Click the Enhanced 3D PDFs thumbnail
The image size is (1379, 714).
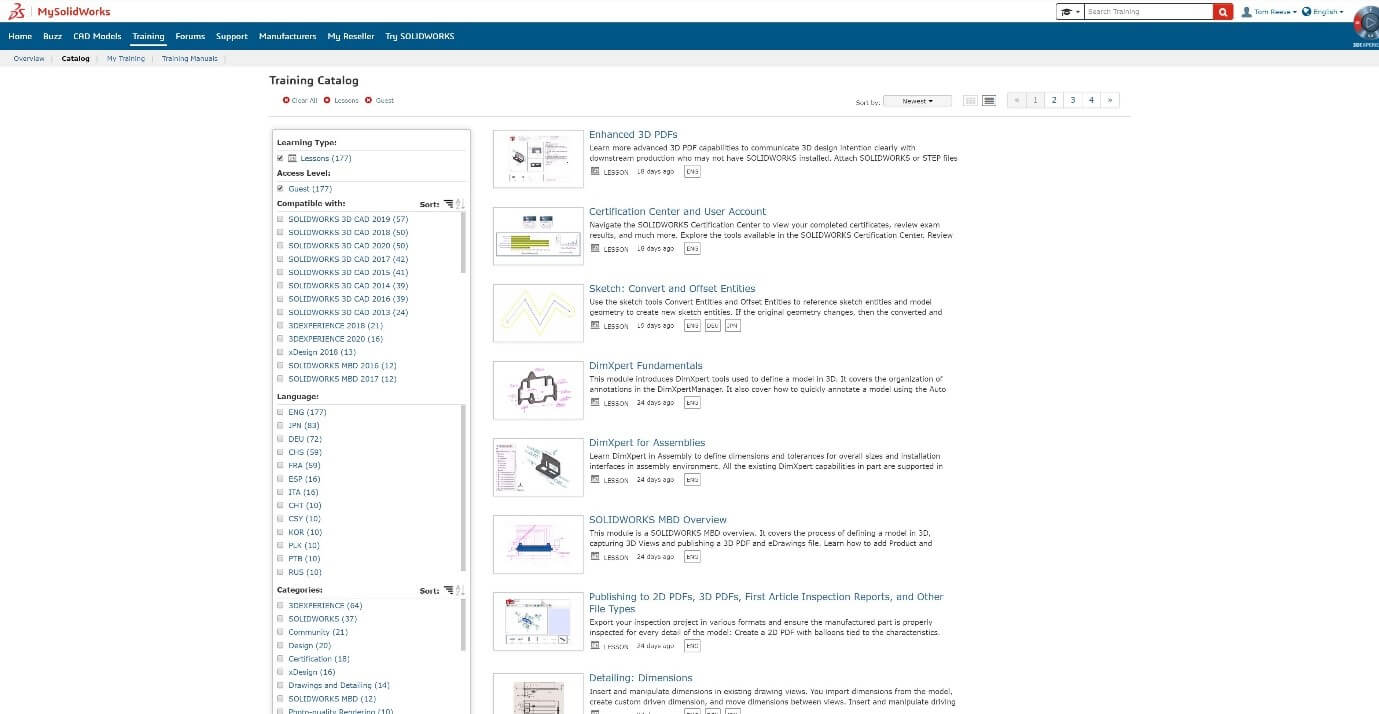(538, 159)
